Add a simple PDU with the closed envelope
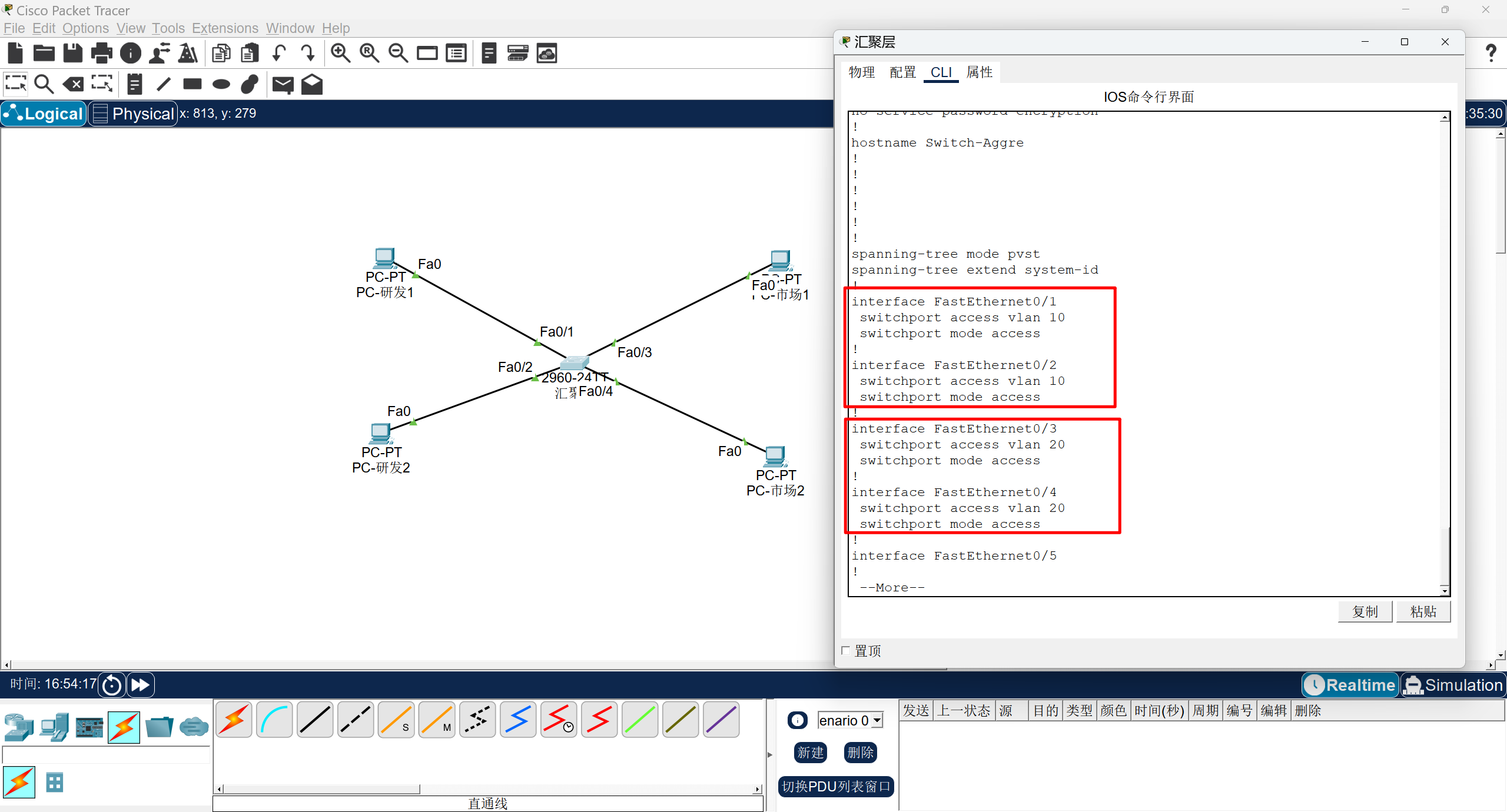This screenshot has height=812, width=1507. (283, 85)
